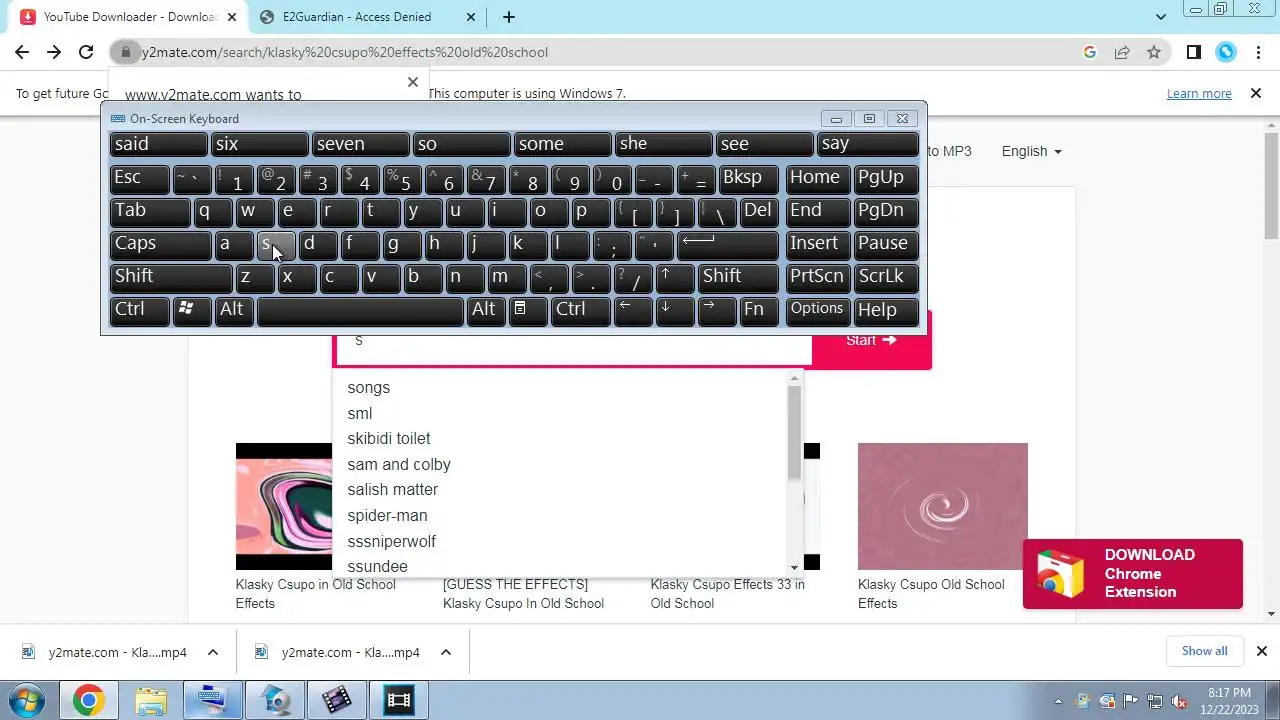
Task: Click the right arrow key on keyboard
Action: pos(717,310)
